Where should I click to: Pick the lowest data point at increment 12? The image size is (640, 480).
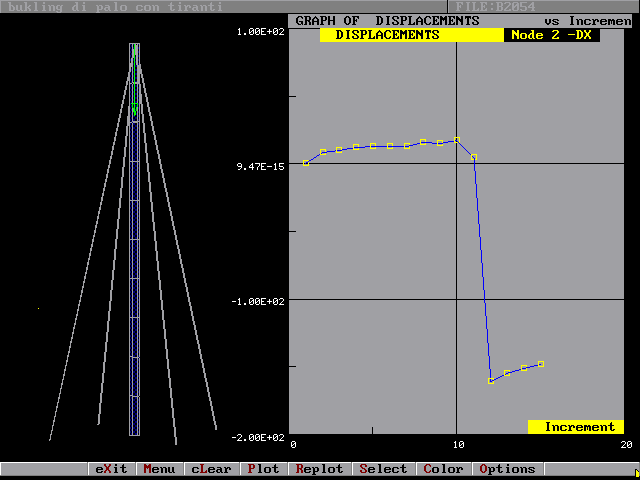pyautogui.click(x=491, y=381)
